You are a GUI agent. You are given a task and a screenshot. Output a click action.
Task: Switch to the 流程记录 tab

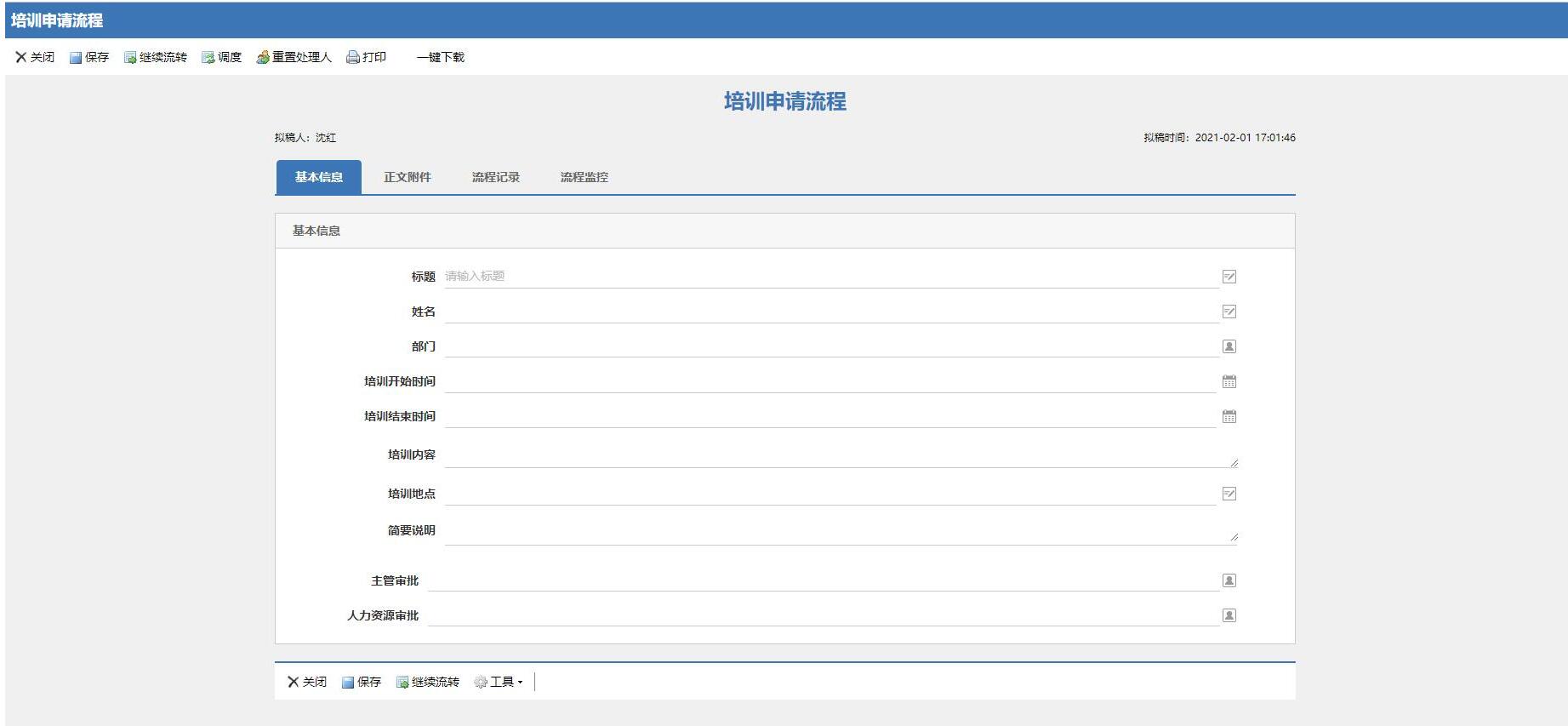click(x=495, y=177)
